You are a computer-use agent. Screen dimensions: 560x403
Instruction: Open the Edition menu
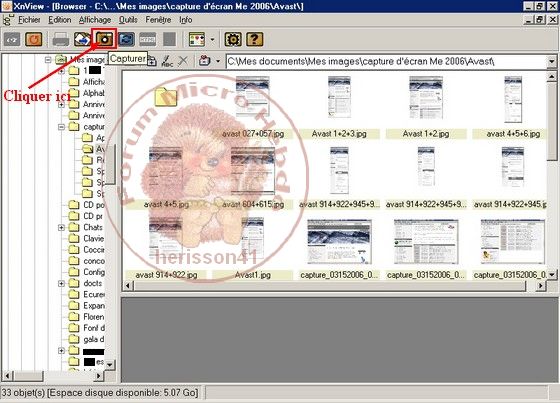click(x=60, y=20)
